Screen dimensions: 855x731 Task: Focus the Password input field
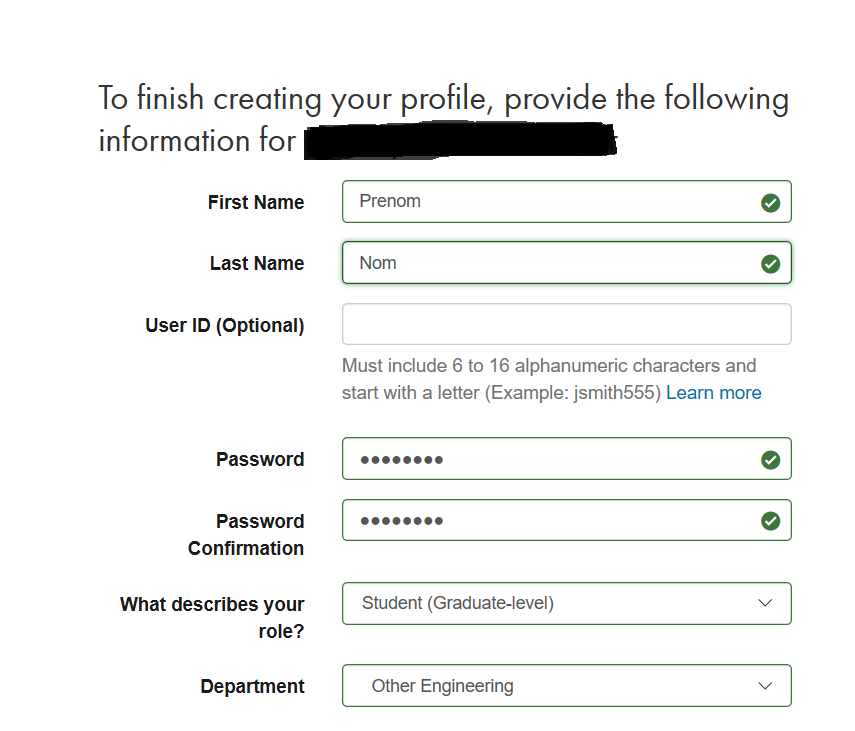pos(550,459)
